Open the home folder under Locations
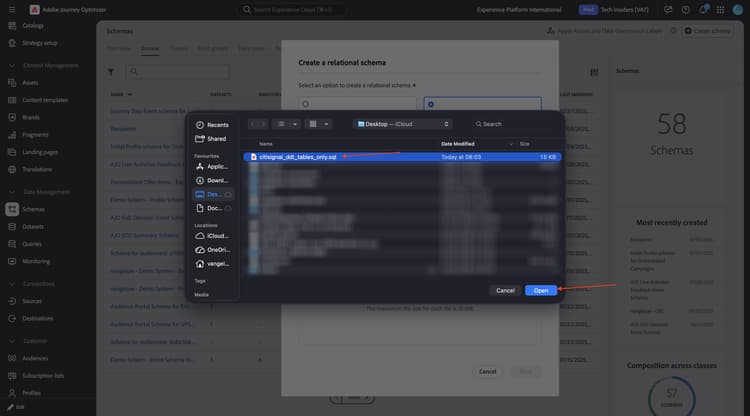Image resolution: width=750 pixels, height=416 pixels. pos(212,263)
